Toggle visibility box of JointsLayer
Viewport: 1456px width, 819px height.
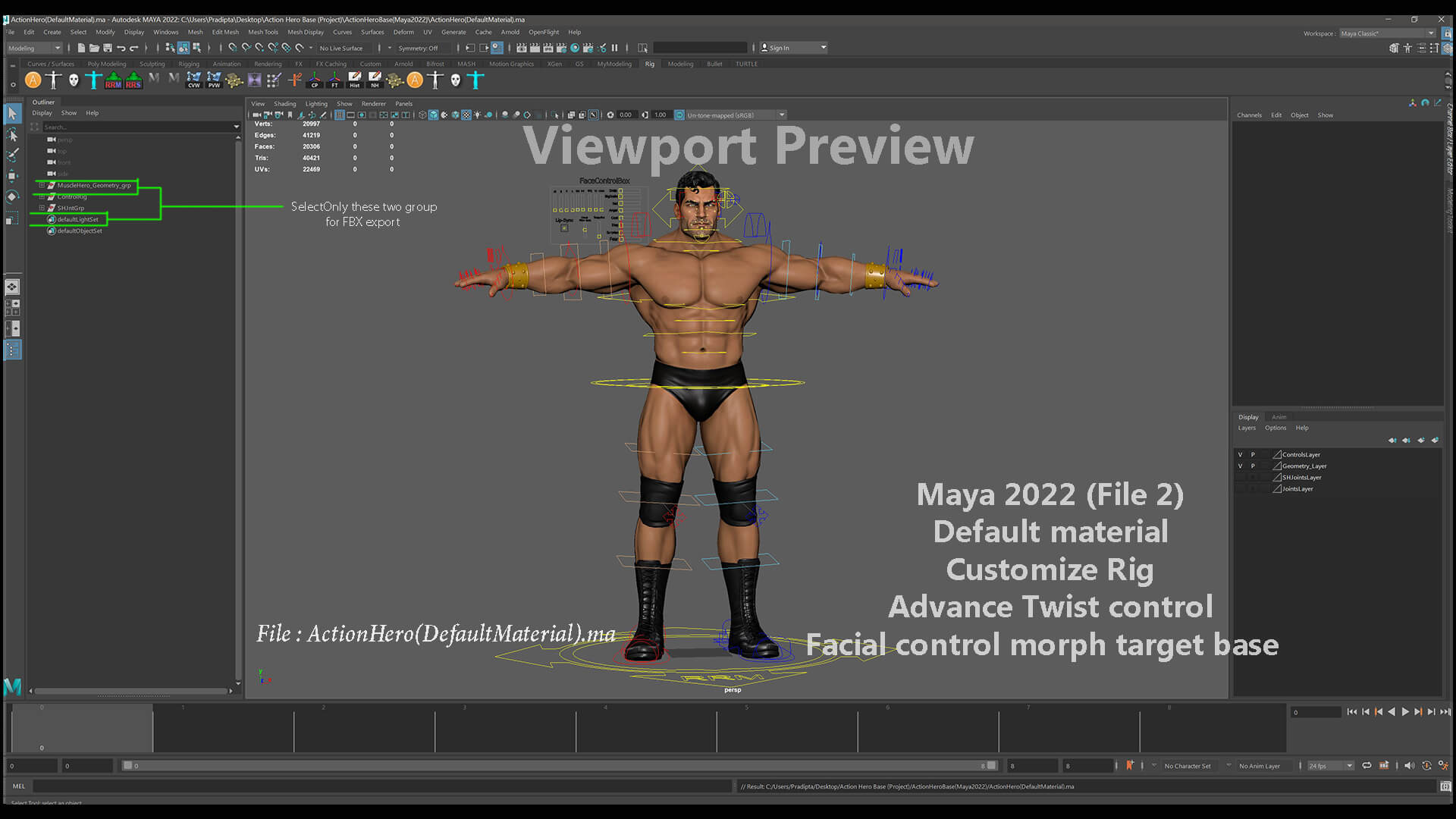(x=1241, y=489)
